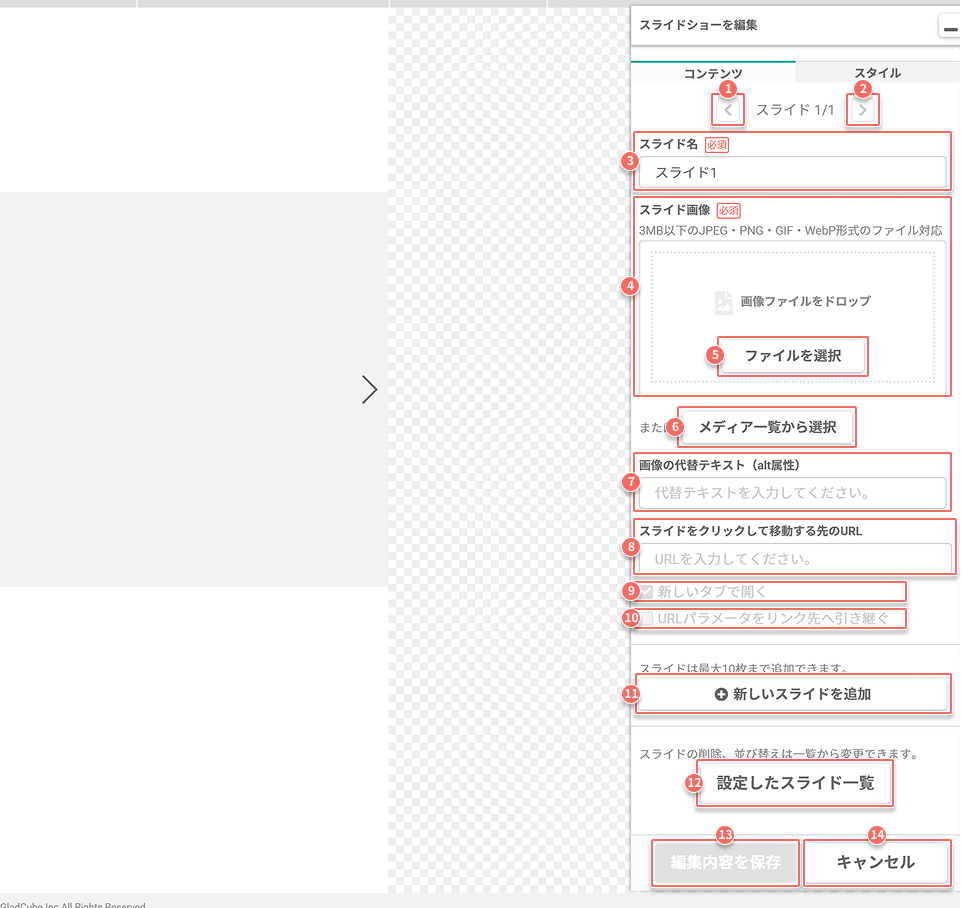Switch to the スタイル tab

point(878,73)
